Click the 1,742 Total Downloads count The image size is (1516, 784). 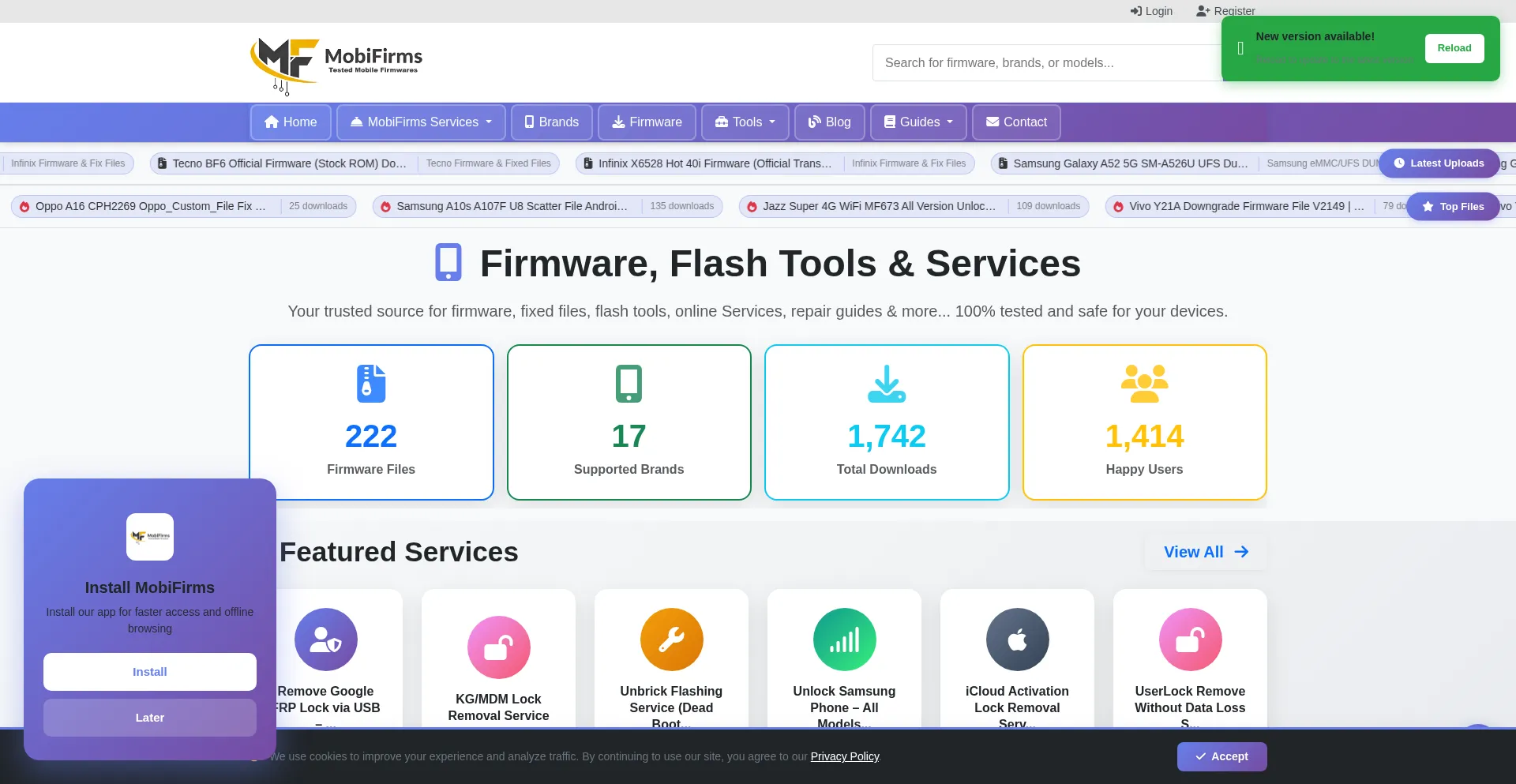[x=887, y=436]
